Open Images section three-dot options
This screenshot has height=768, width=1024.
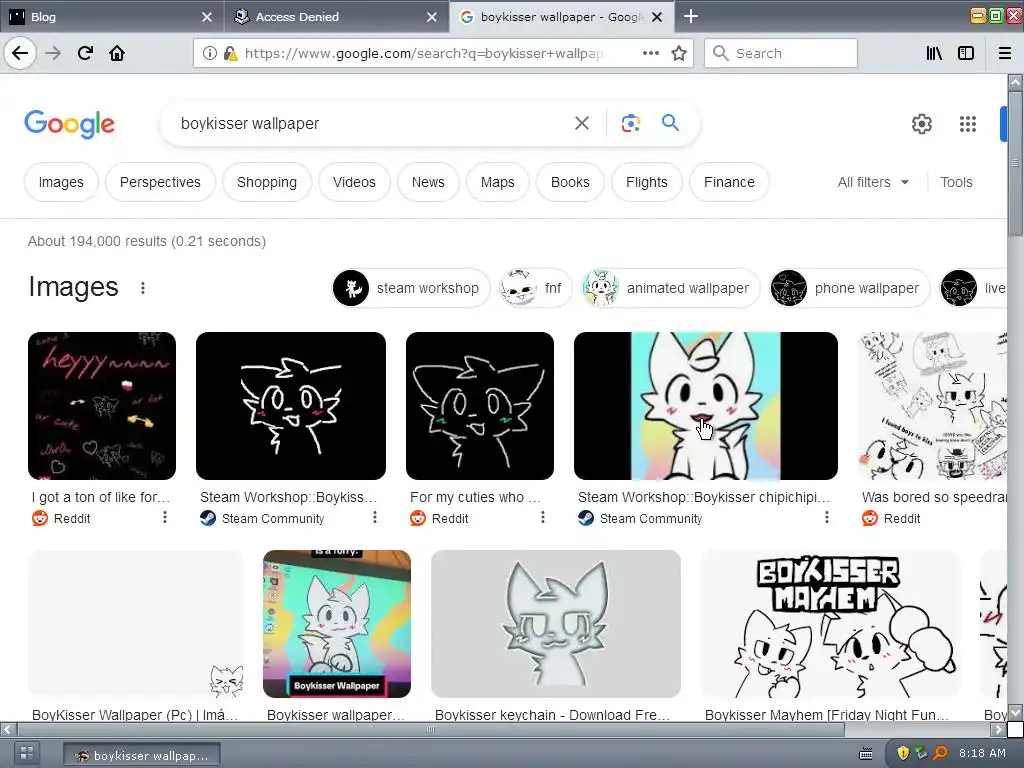coord(143,288)
